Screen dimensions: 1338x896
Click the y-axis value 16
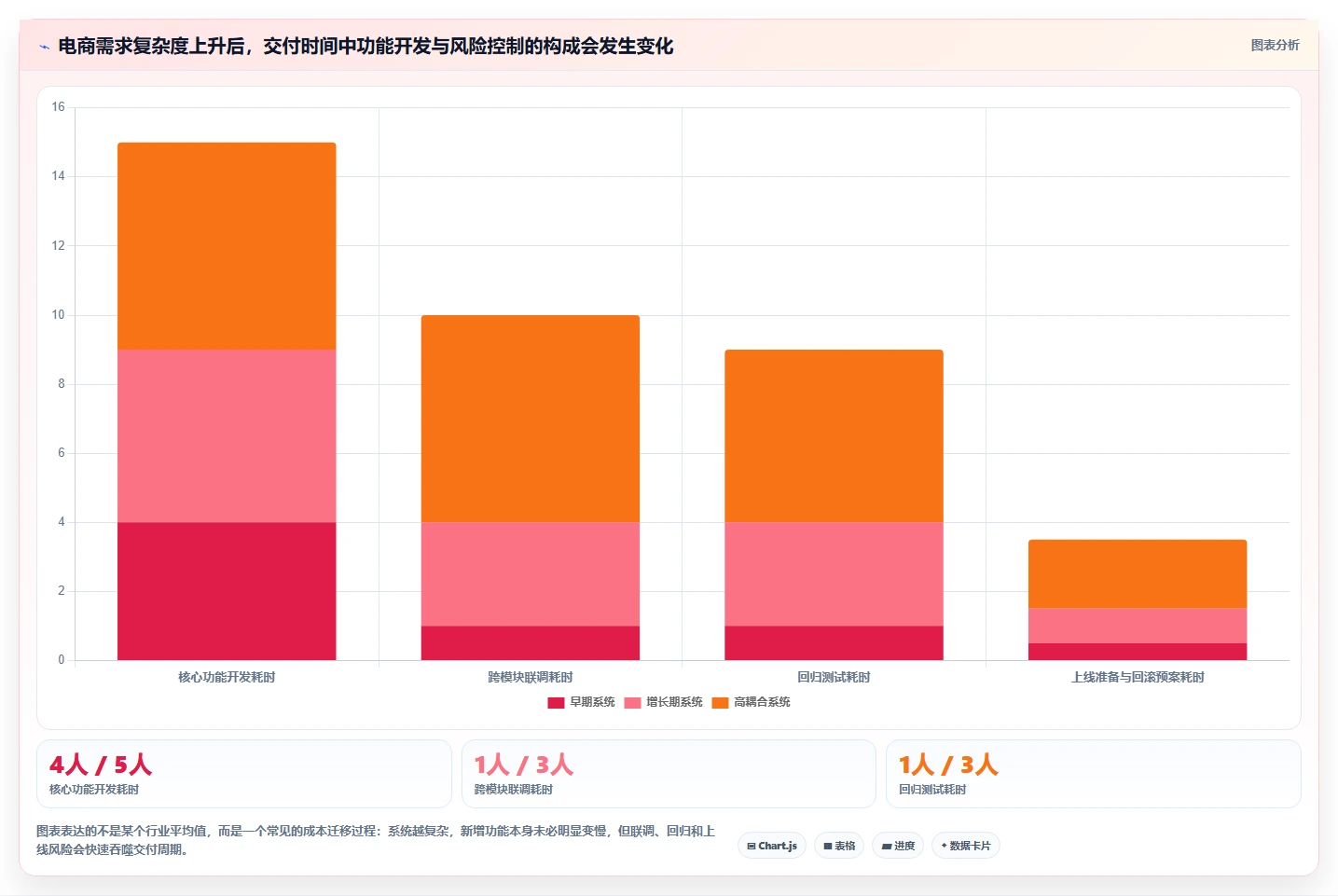(59, 107)
